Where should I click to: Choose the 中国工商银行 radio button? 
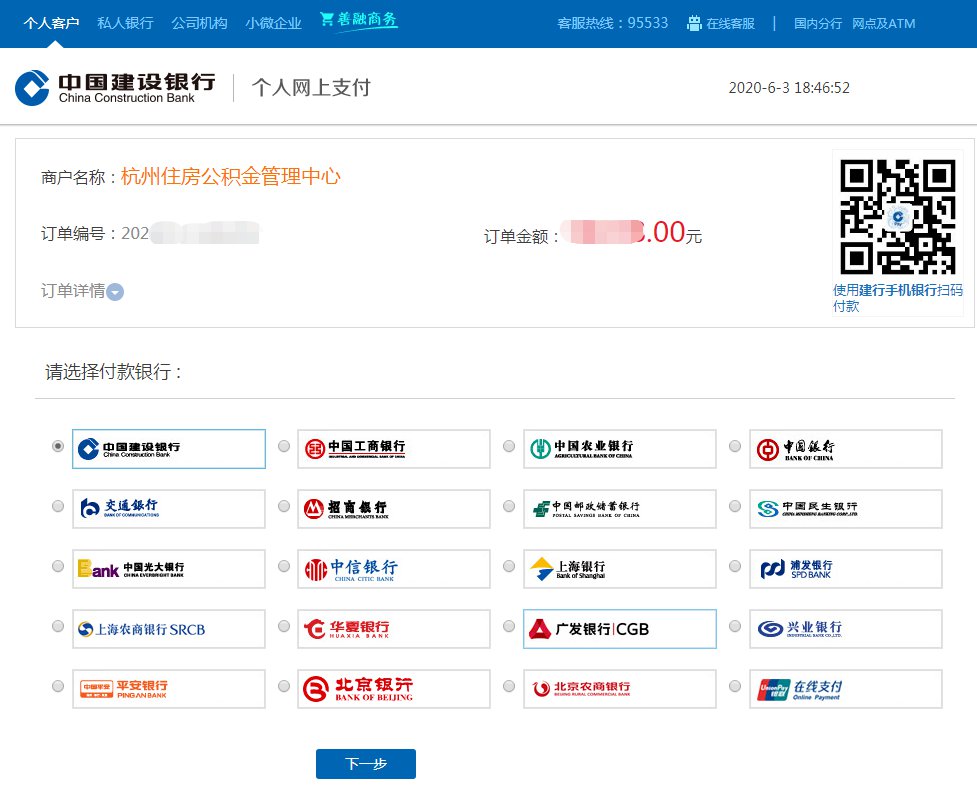click(x=284, y=446)
